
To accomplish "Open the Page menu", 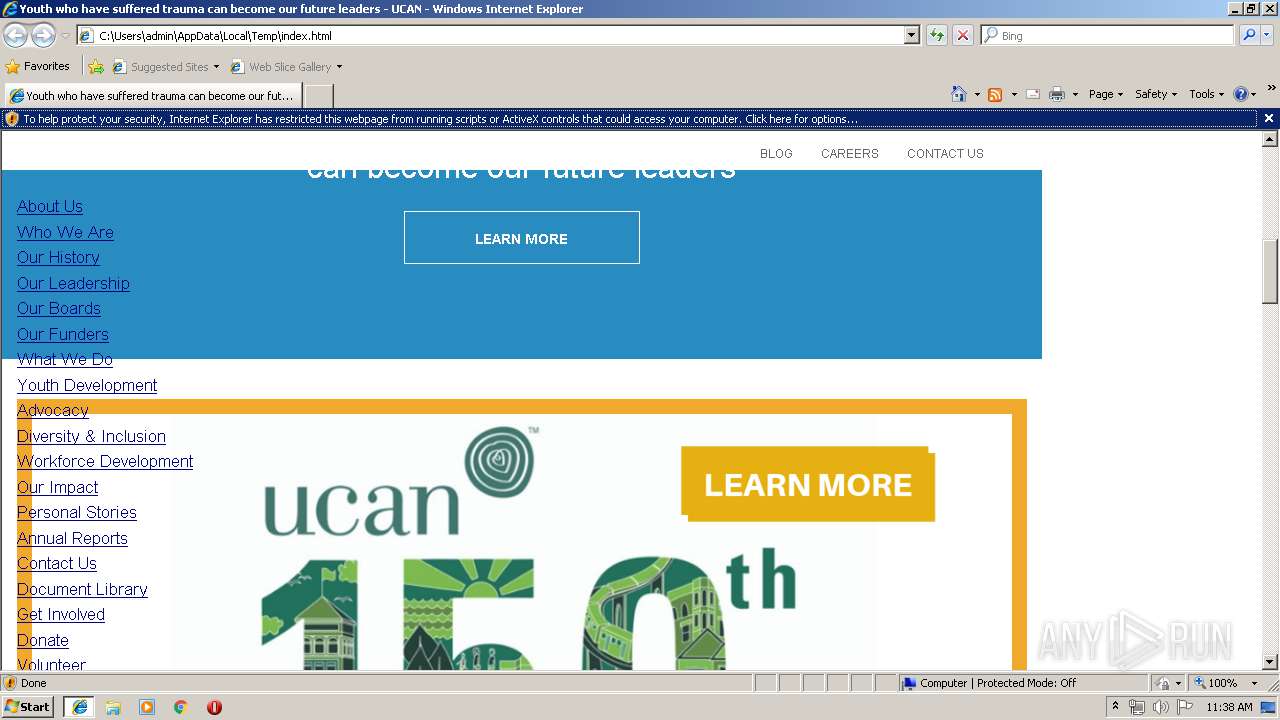I will coord(1106,94).
